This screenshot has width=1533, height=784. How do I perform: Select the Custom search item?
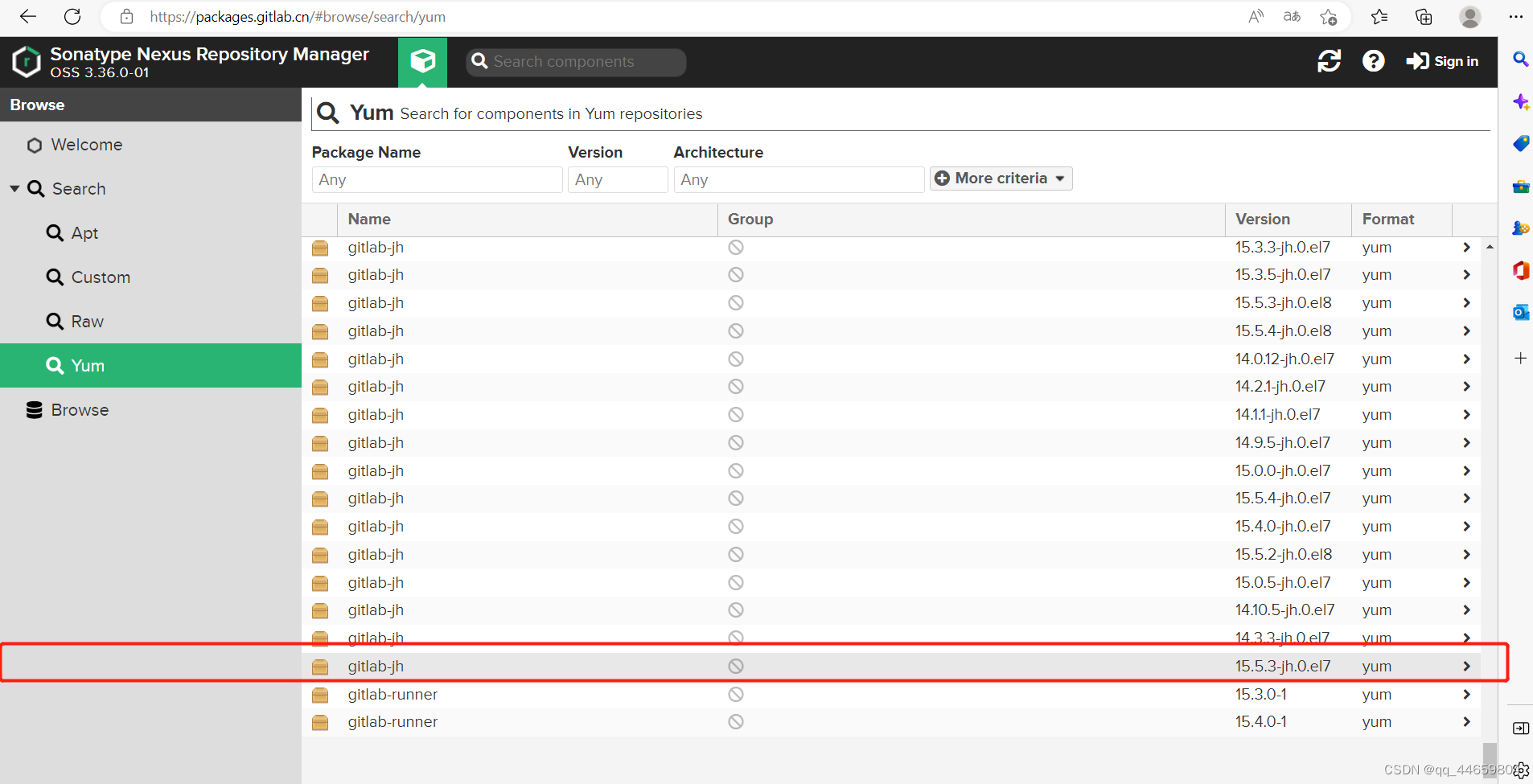pyautogui.click(x=100, y=277)
